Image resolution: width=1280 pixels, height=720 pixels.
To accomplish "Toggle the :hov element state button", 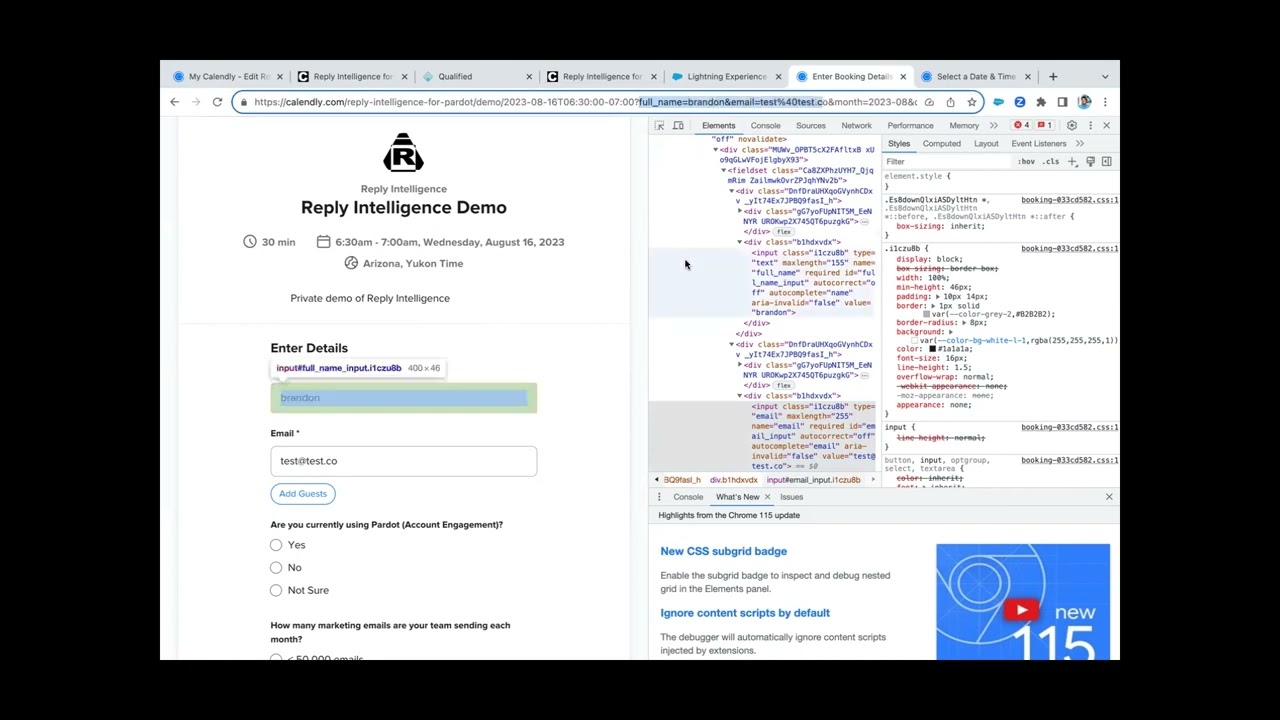I will tap(1026, 161).
